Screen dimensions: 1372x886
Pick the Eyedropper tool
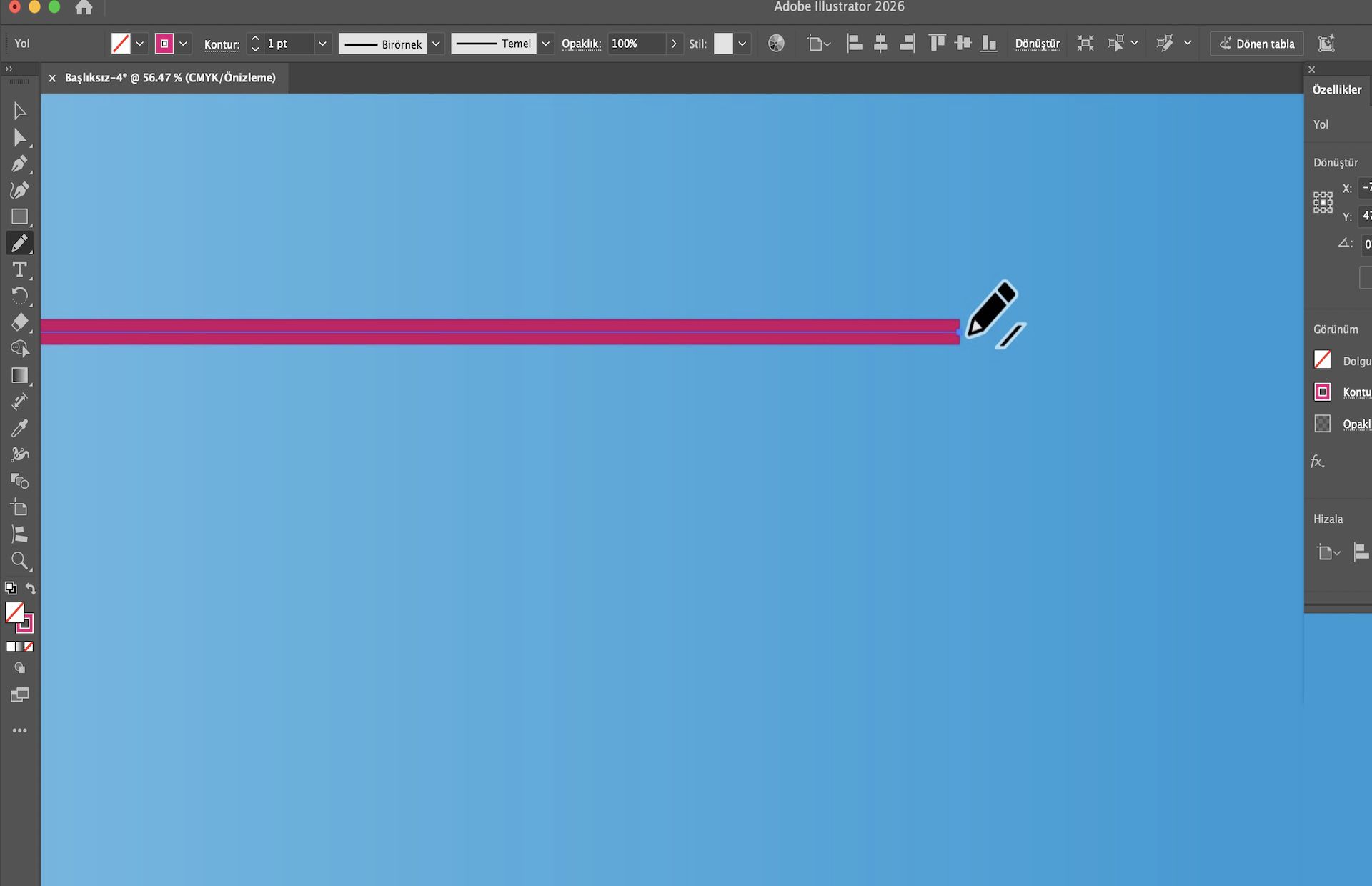pyautogui.click(x=19, y=427)
